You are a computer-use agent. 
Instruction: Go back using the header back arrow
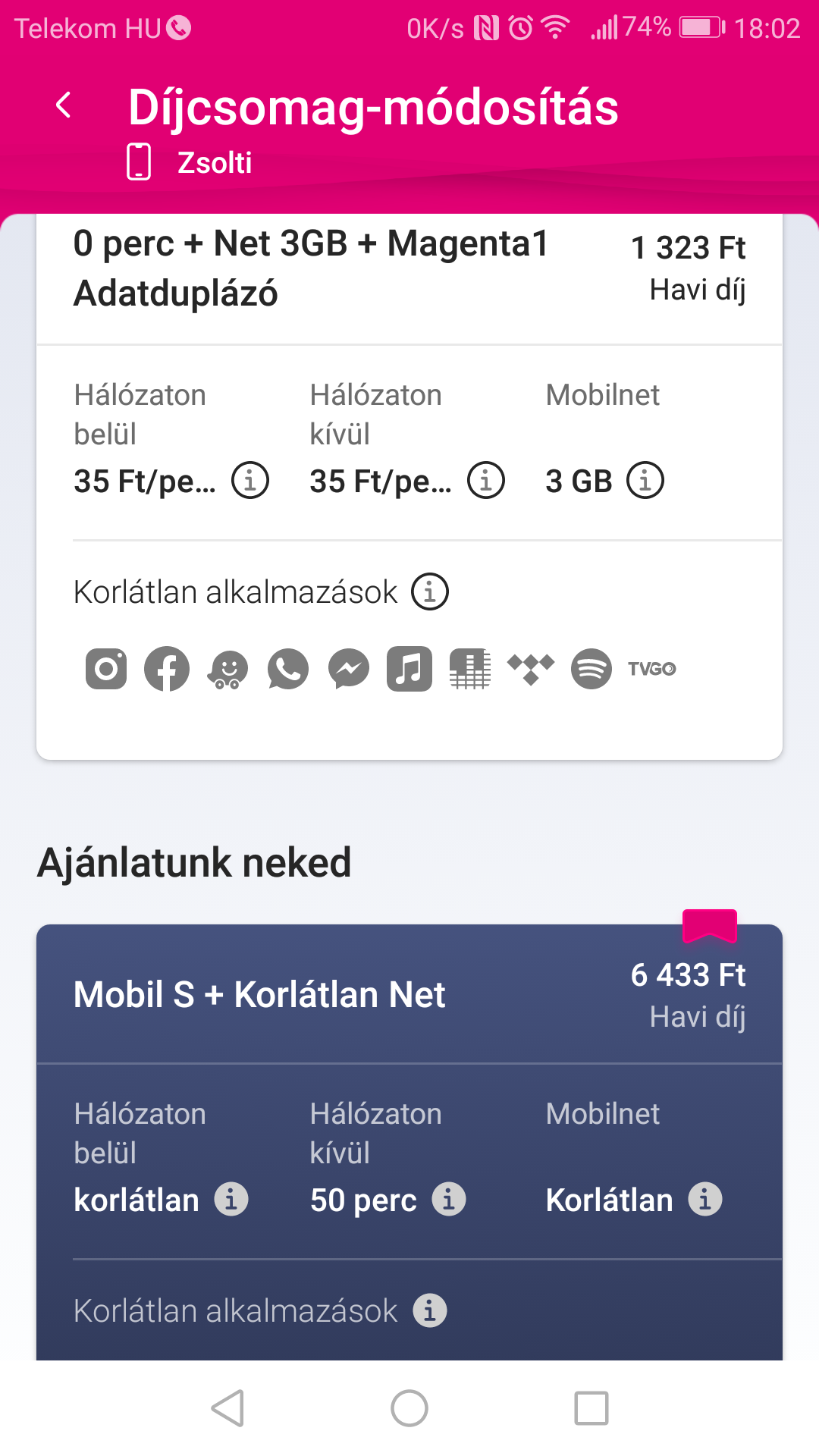click(64, 105)
